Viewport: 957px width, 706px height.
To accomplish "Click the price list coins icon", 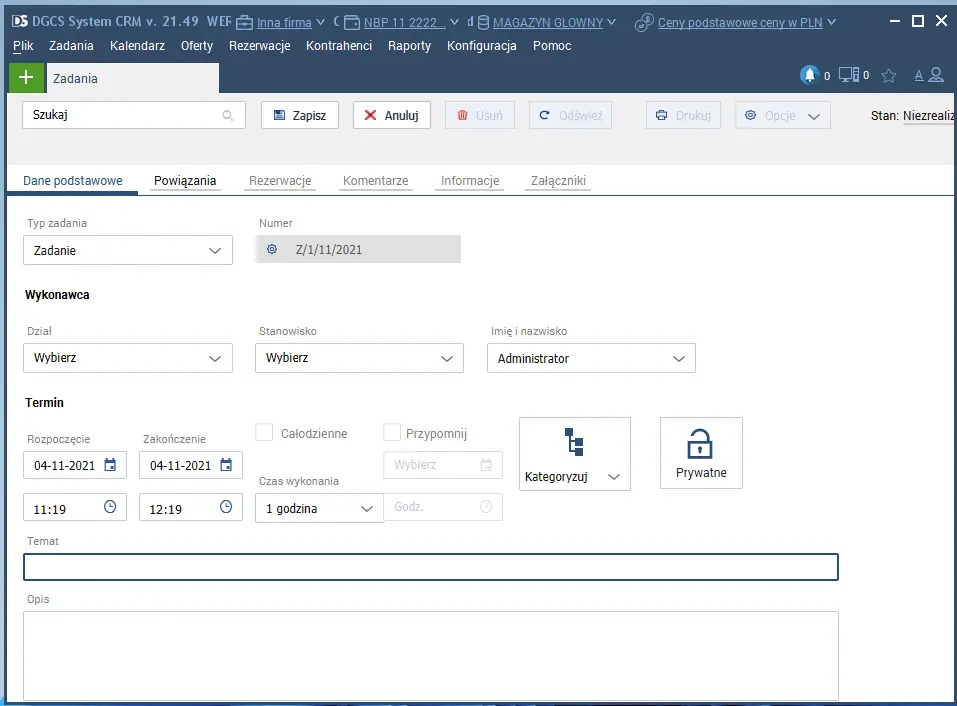I will click(644, 23).
